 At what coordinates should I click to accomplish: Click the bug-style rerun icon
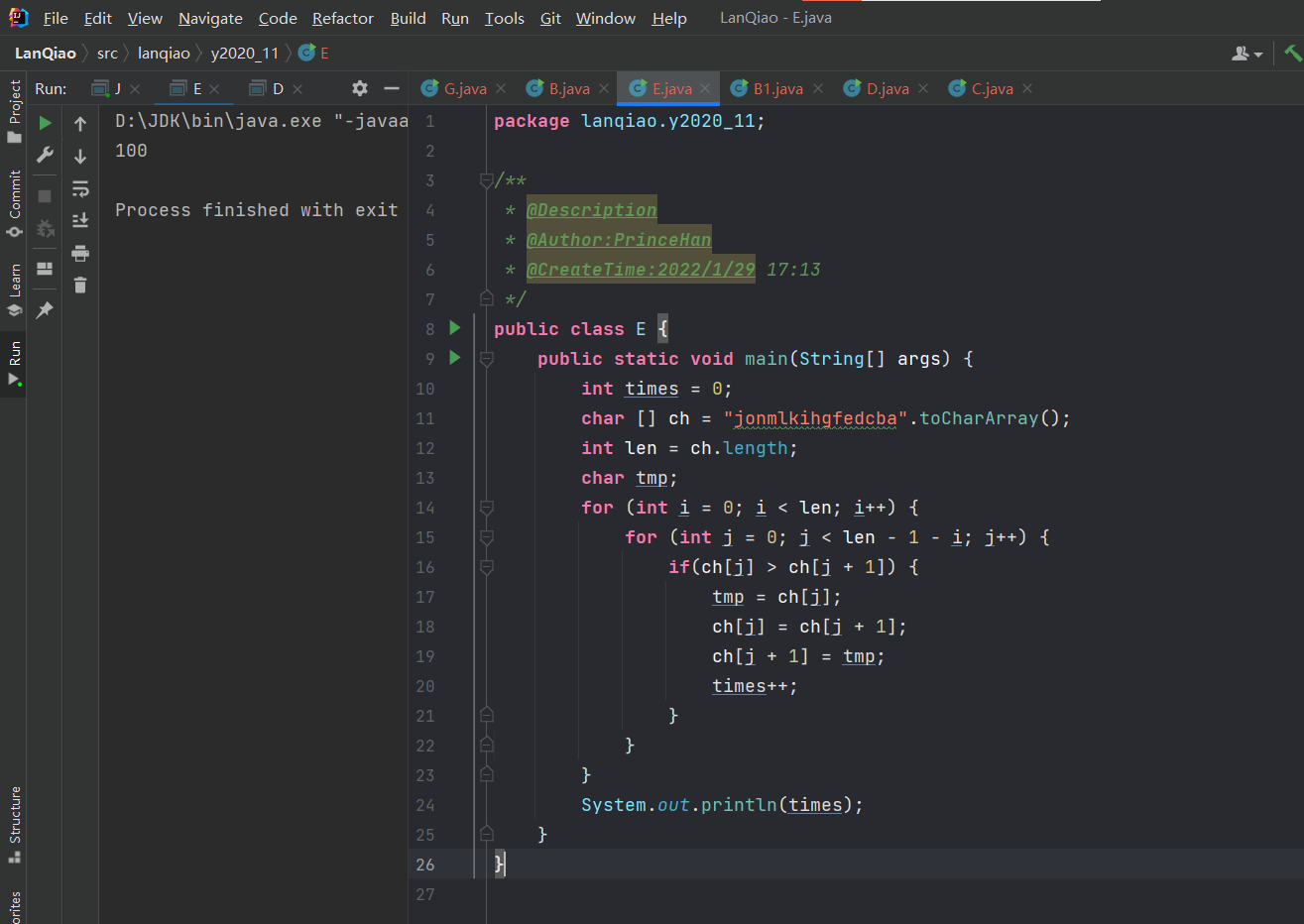point(45,228)
